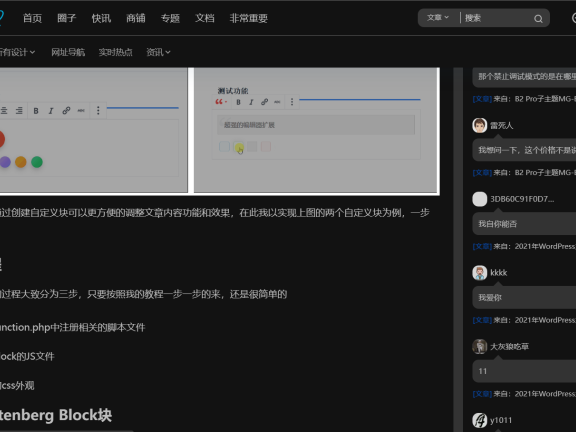Click three-dot more options in left editor image
Screen dimensions: 576x432
[x=98, y=110]
